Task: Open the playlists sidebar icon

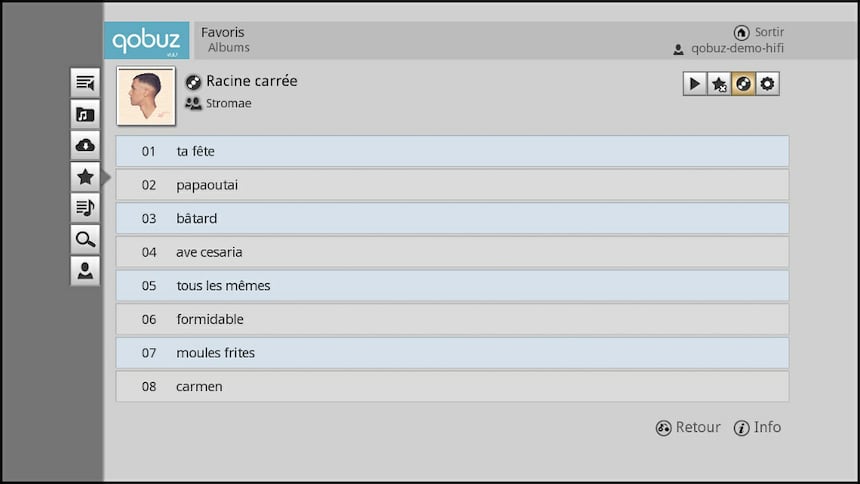Action: [85, 208]
